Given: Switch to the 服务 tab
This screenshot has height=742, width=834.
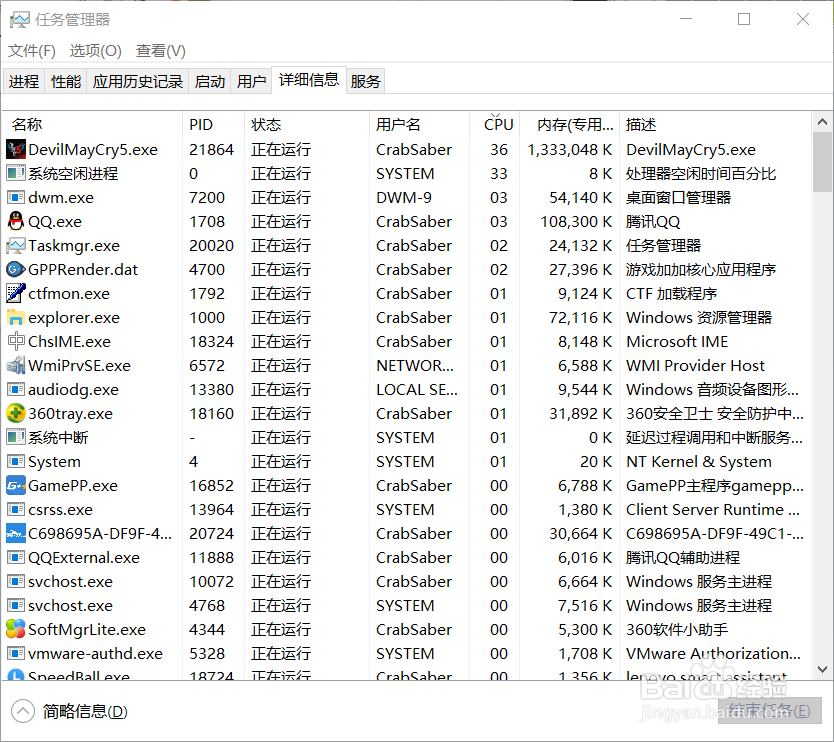Looking at the screenshot, I should (365, 81).
